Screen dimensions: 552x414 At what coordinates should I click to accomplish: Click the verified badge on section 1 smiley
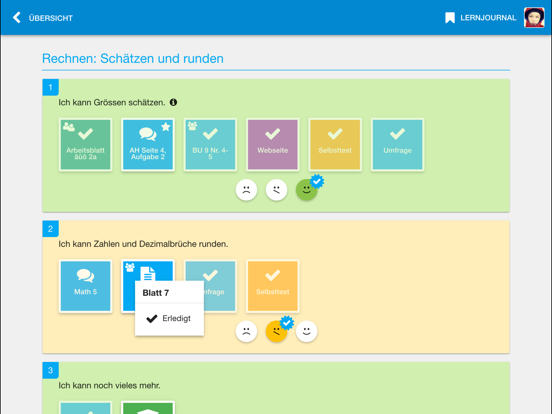pyautogui.click(x=317, y=182)
